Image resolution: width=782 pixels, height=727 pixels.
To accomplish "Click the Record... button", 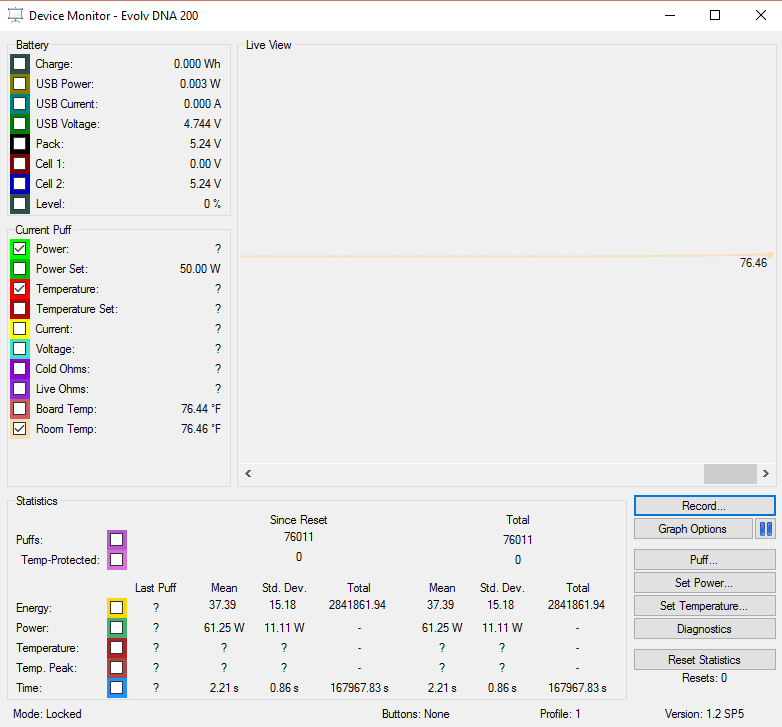I will [704, 506].
